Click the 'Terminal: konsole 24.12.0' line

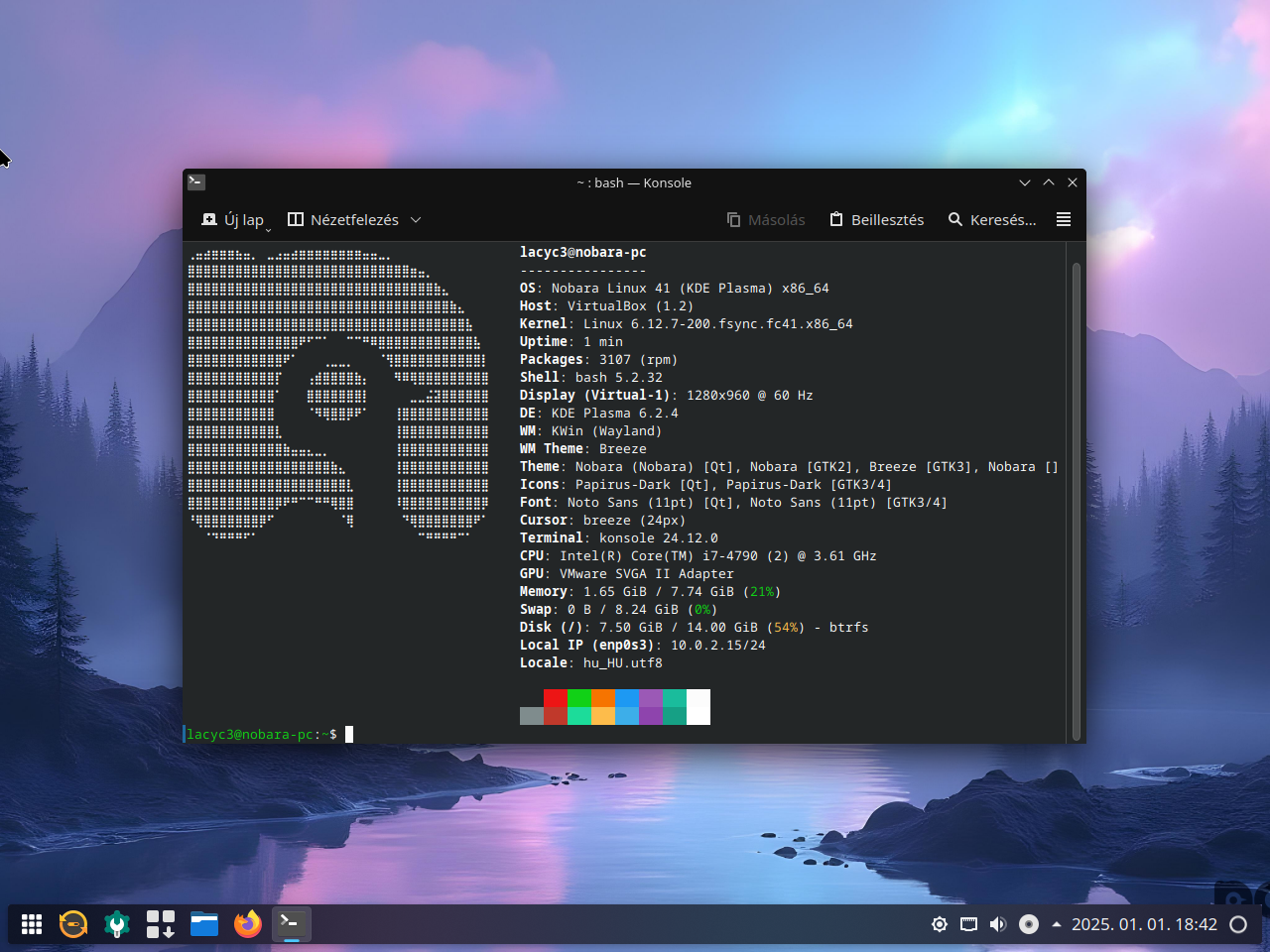619,538
